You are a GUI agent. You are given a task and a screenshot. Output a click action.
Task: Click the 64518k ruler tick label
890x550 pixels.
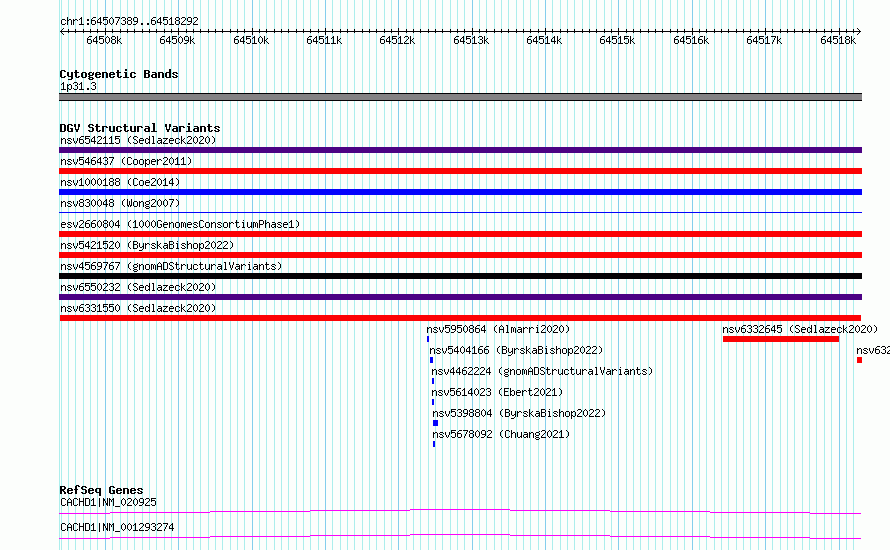coord(838,40)
